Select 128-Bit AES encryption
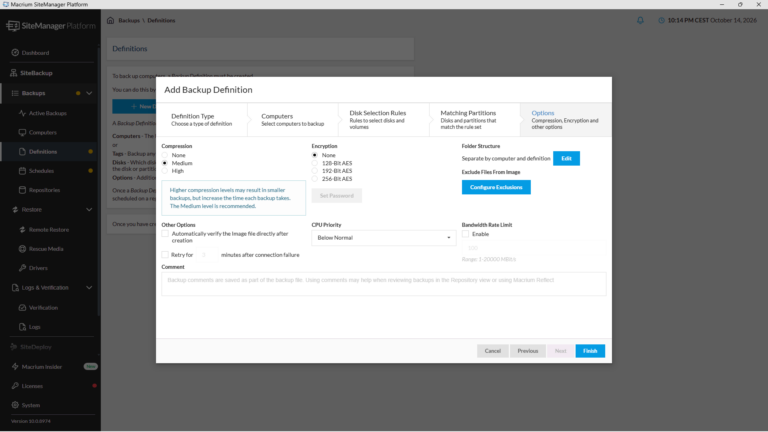 (314, 163)
